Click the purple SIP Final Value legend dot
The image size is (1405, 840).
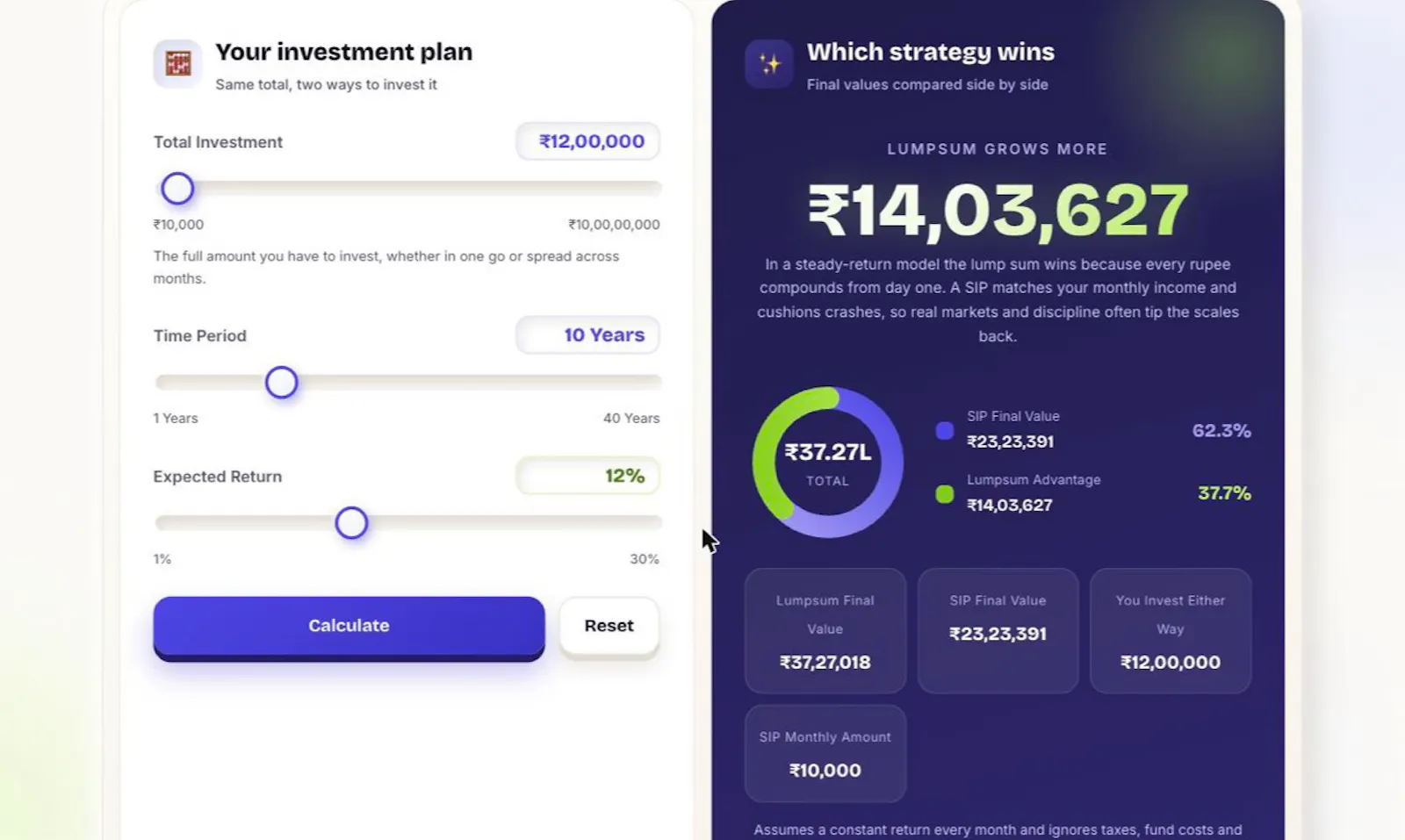pyautogui.click(x=945, y=430)
